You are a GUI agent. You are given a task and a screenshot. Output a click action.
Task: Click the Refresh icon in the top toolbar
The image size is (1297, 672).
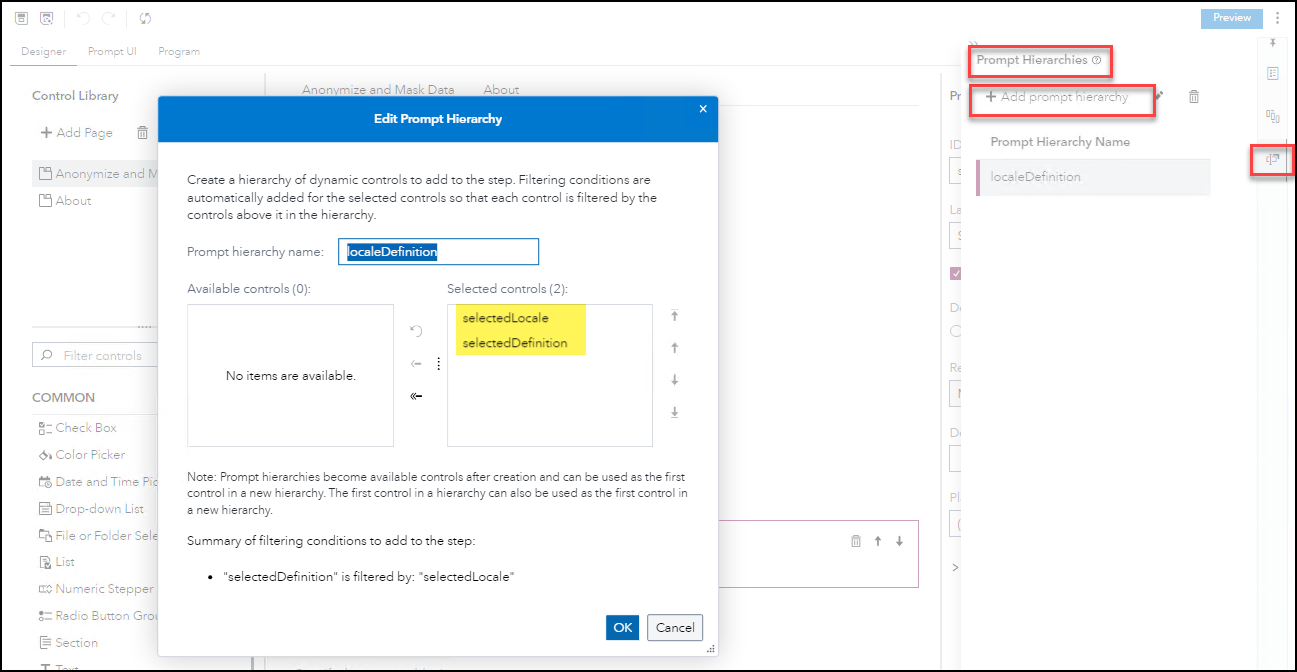(x=144, y=18)
